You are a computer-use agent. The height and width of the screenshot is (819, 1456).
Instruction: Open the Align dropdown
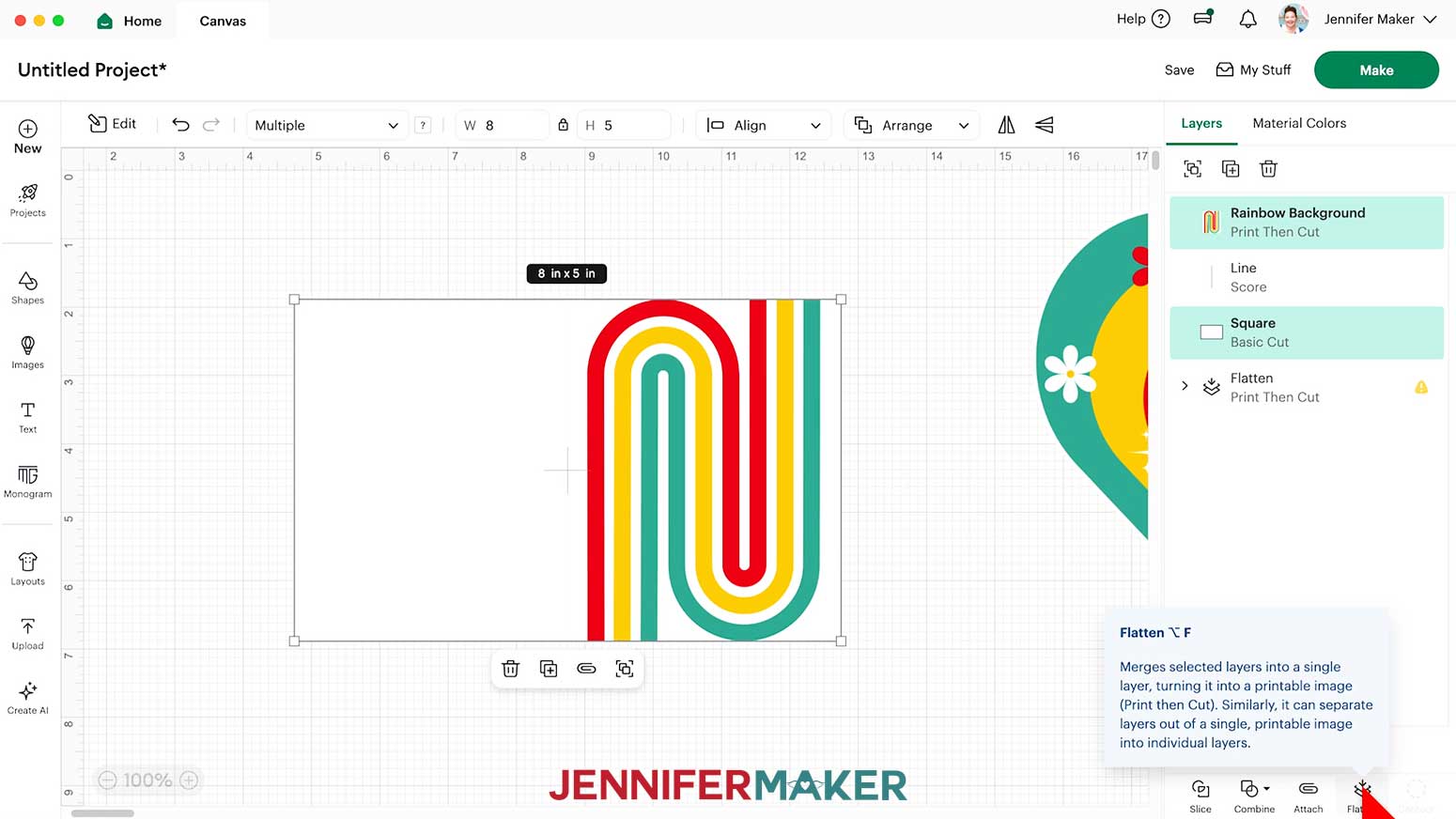click(764, 125)
